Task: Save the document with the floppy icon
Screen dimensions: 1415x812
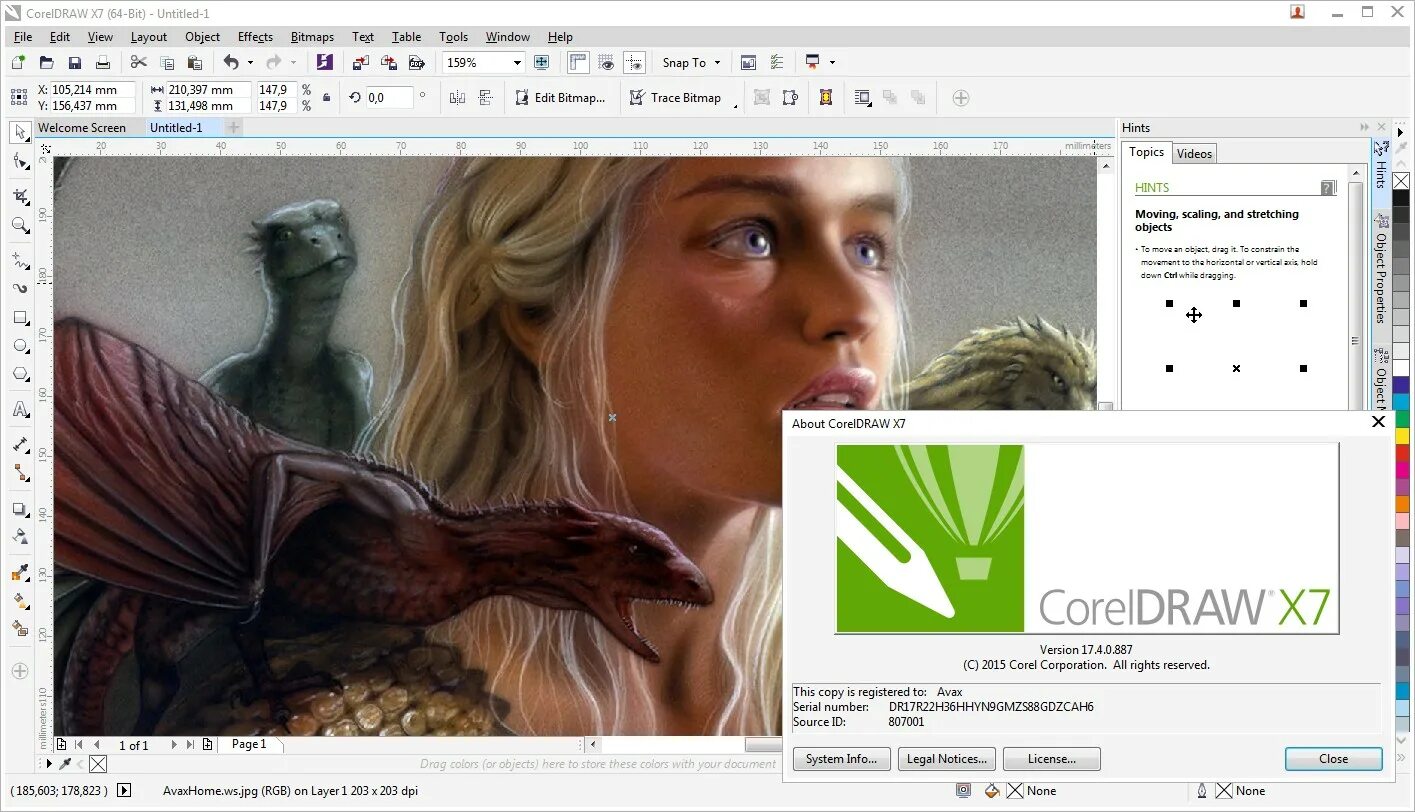Action: click(x=74, y=62)
